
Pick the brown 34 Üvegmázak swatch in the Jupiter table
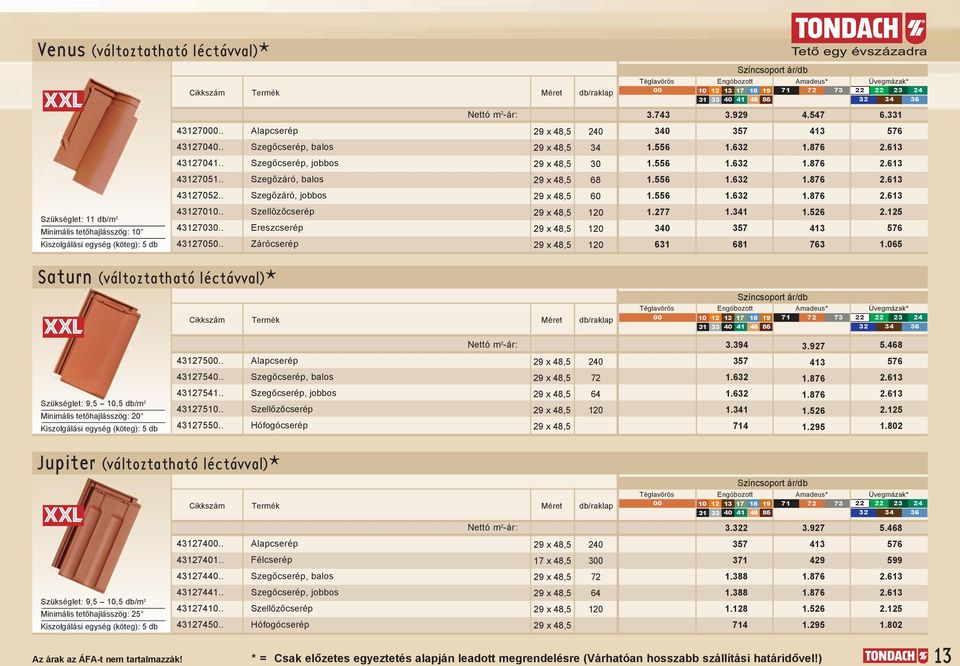pos(889,513)
